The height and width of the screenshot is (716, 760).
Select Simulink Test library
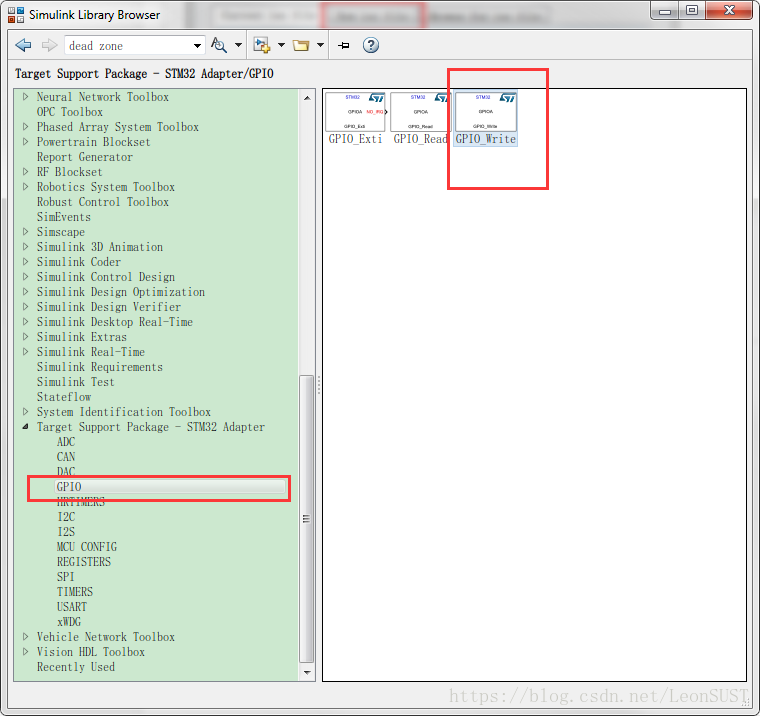76,382
